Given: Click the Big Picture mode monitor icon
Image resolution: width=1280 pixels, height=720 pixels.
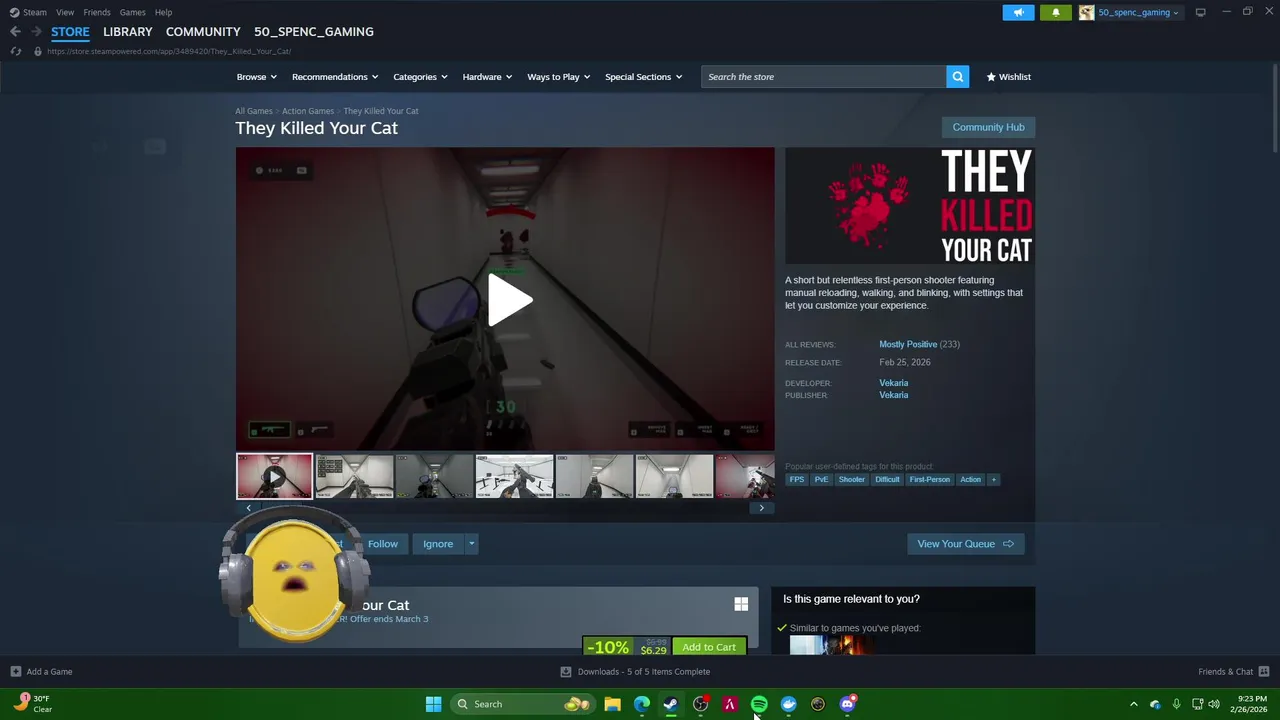Looking at the screenshot, I should tap(1200, 12).
